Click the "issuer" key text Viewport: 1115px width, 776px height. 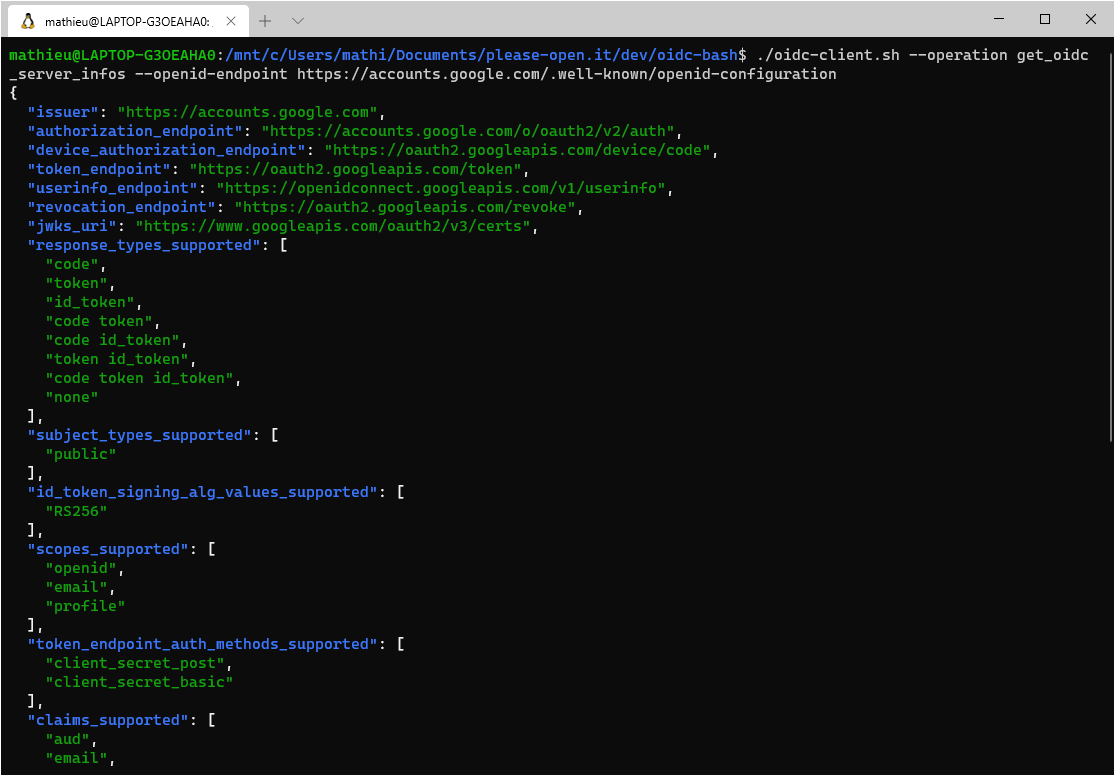click(x=63, y=112)
